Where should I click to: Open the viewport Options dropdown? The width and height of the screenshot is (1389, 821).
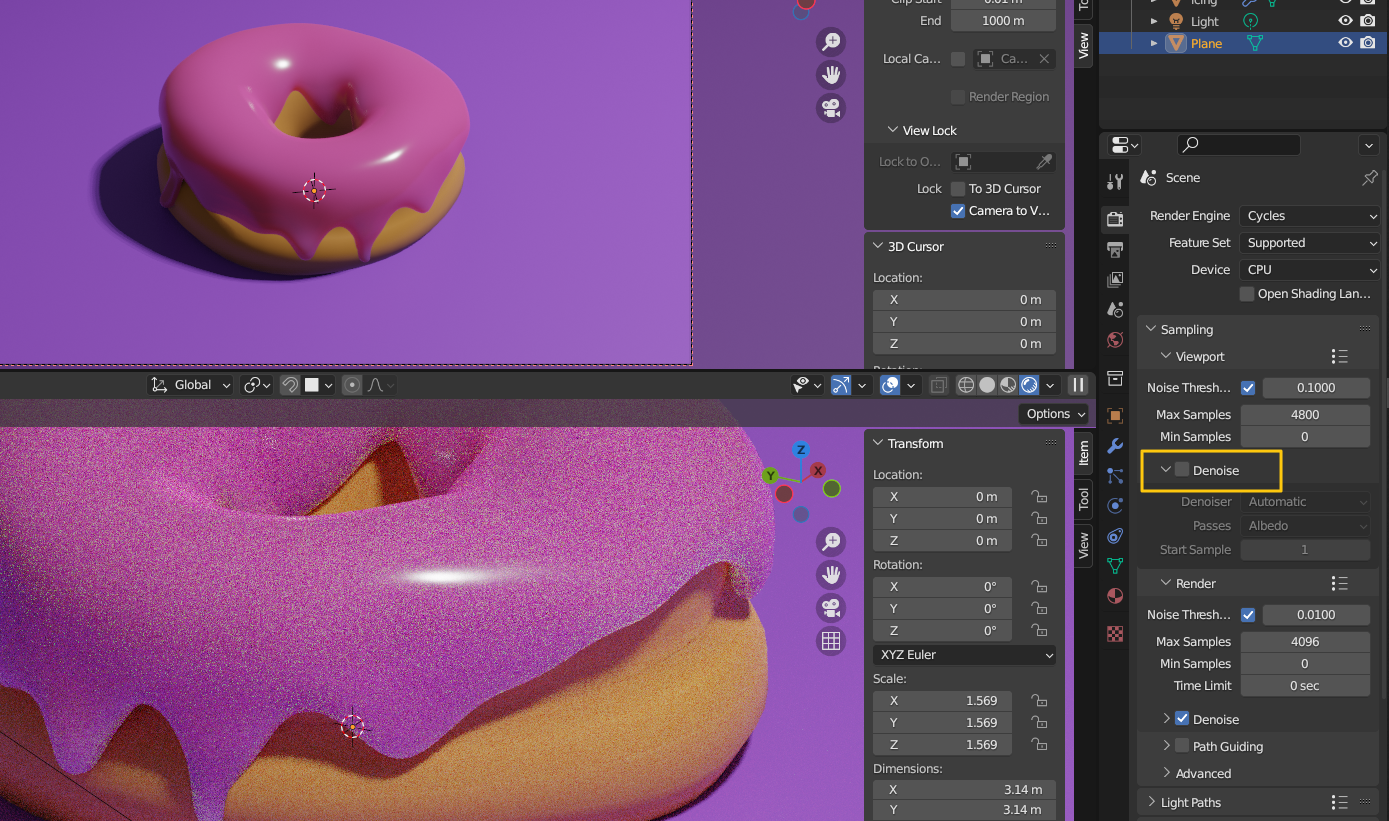point(1055,414)
